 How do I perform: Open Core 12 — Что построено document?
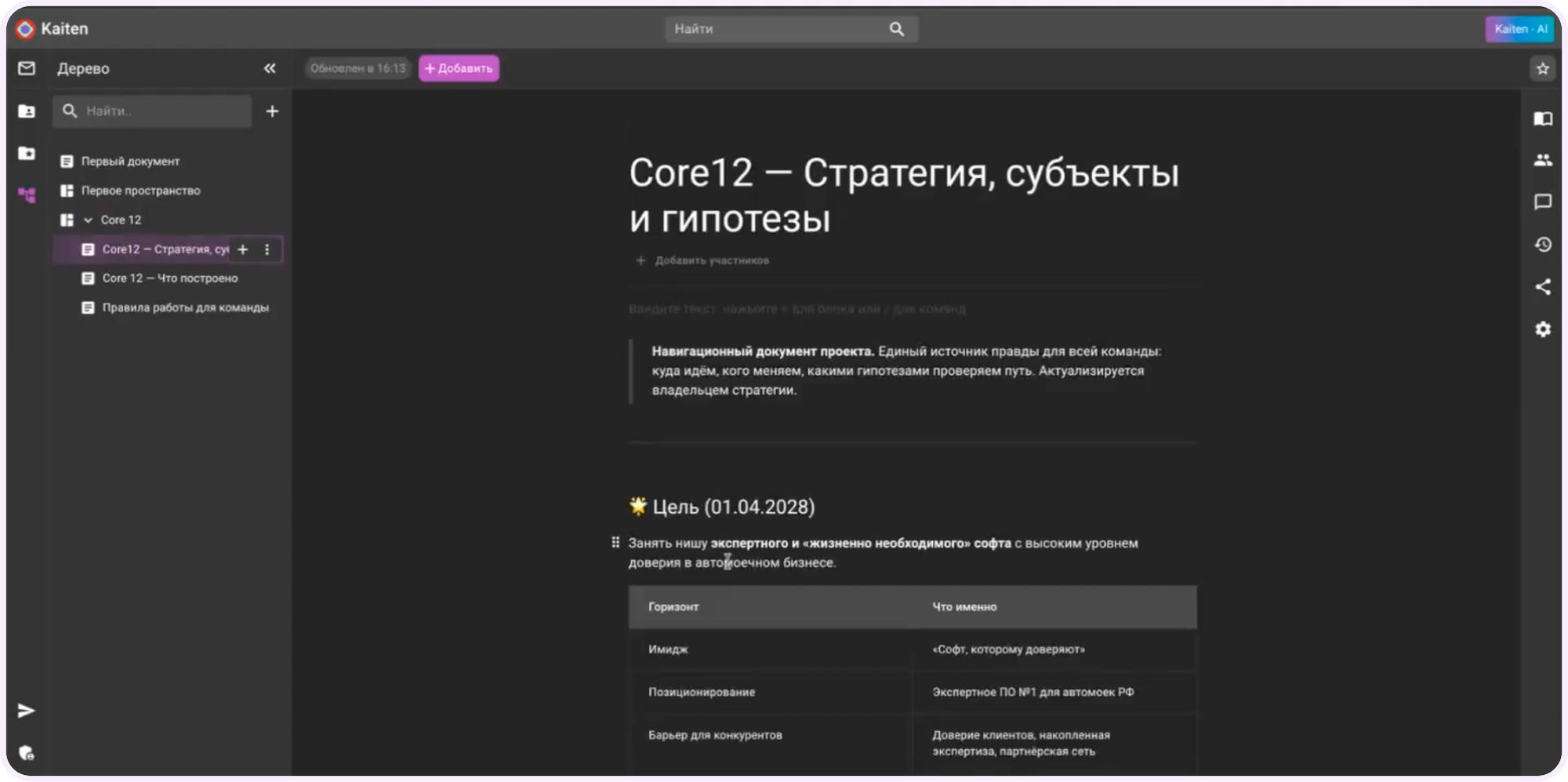click(170, 278)
